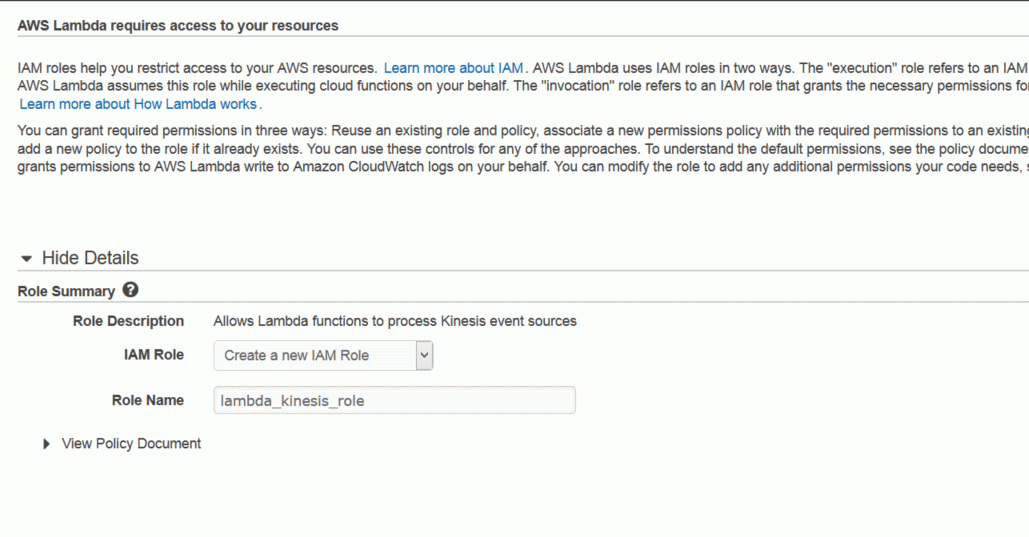Screen dimensions: 1029x537
Task: Click the 'Role Name' field label
Action: pyautogui.click(x=148, y=400)
